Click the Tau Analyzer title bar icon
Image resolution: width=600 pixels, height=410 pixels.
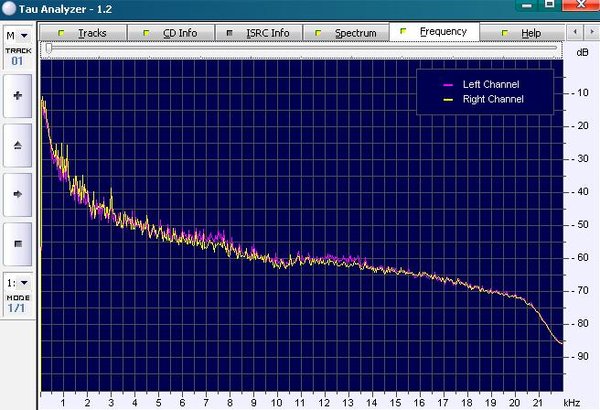click(x=9, y=9)
